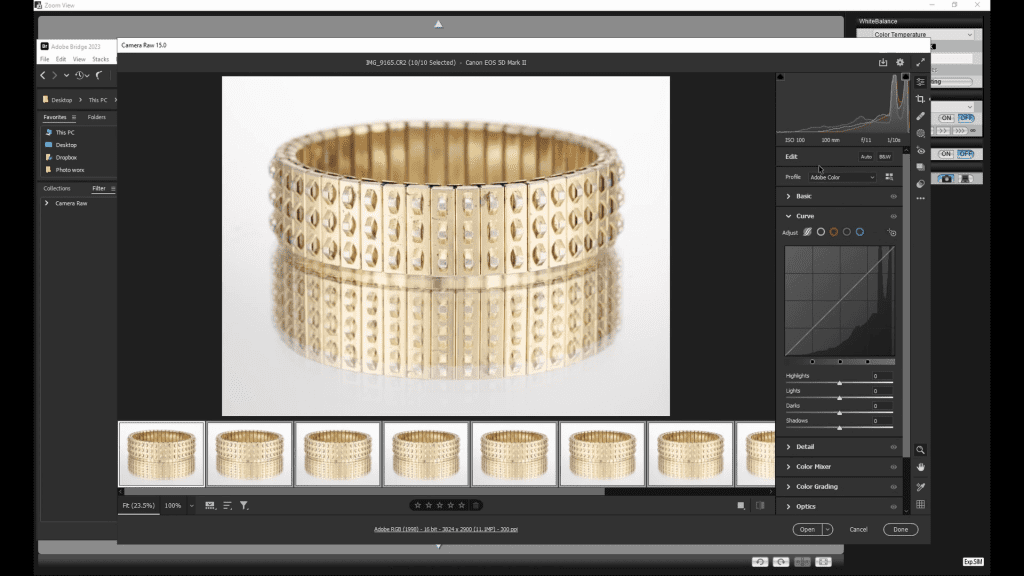Open the filmstrip filter funnel icon
Image resolution: width=1024 pixels, height=576 pixels.
click(244, 505)
